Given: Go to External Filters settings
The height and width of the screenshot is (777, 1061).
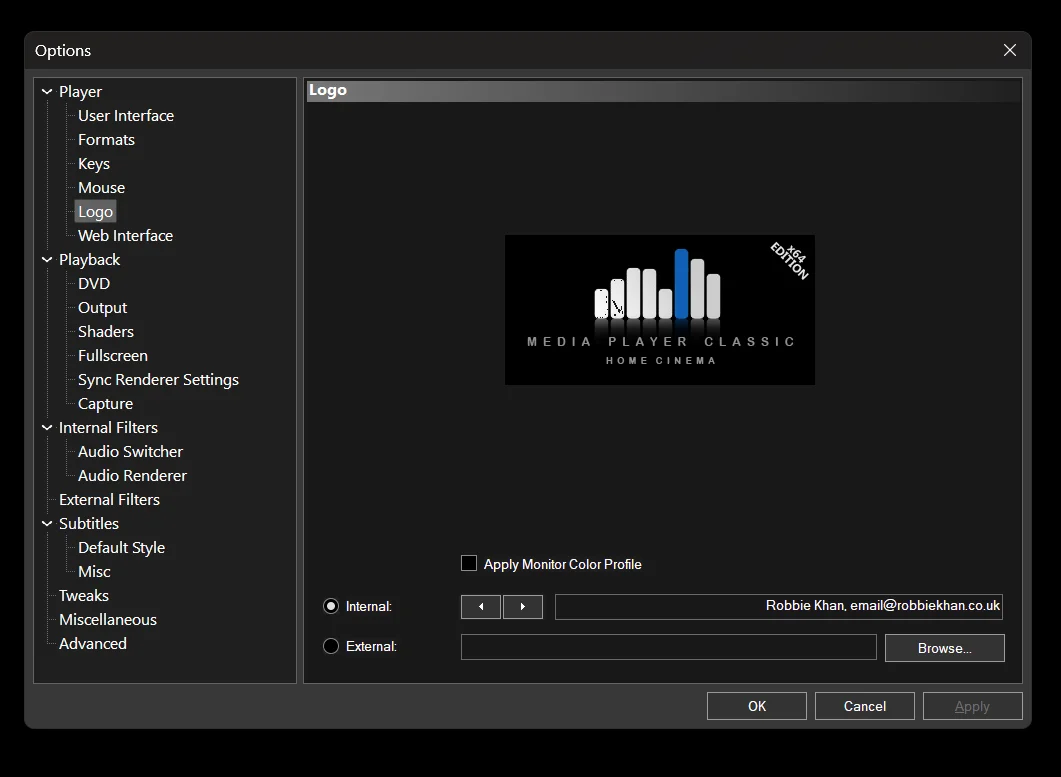Looking at the screenshot, I should click(x=109, y=500).
